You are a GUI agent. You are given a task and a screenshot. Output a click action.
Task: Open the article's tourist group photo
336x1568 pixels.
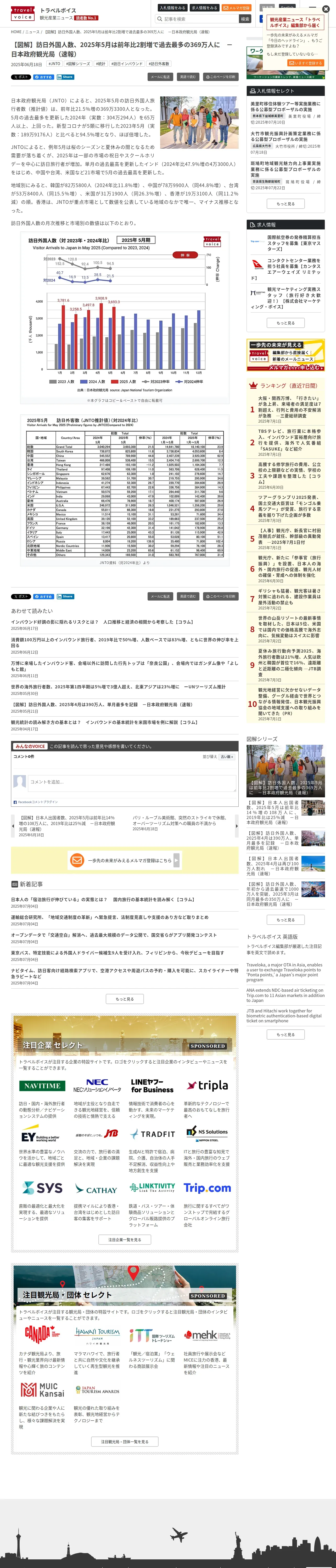(199, 122)
